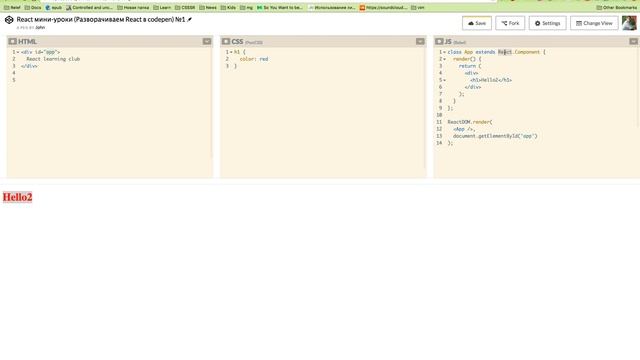Open the Learn bookmark folder

pyautogui.click(x=162, y=7)
